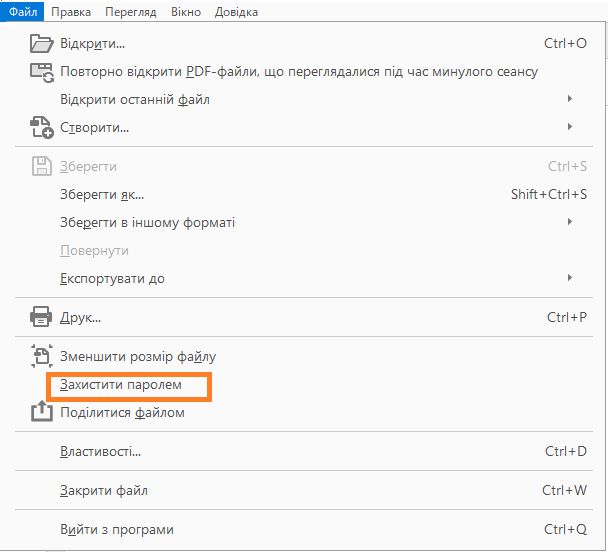Expand the 'Відкрити останній файл' submenu arrow
Viewport: 608px width, 552px height.
[x=570, y=99]
